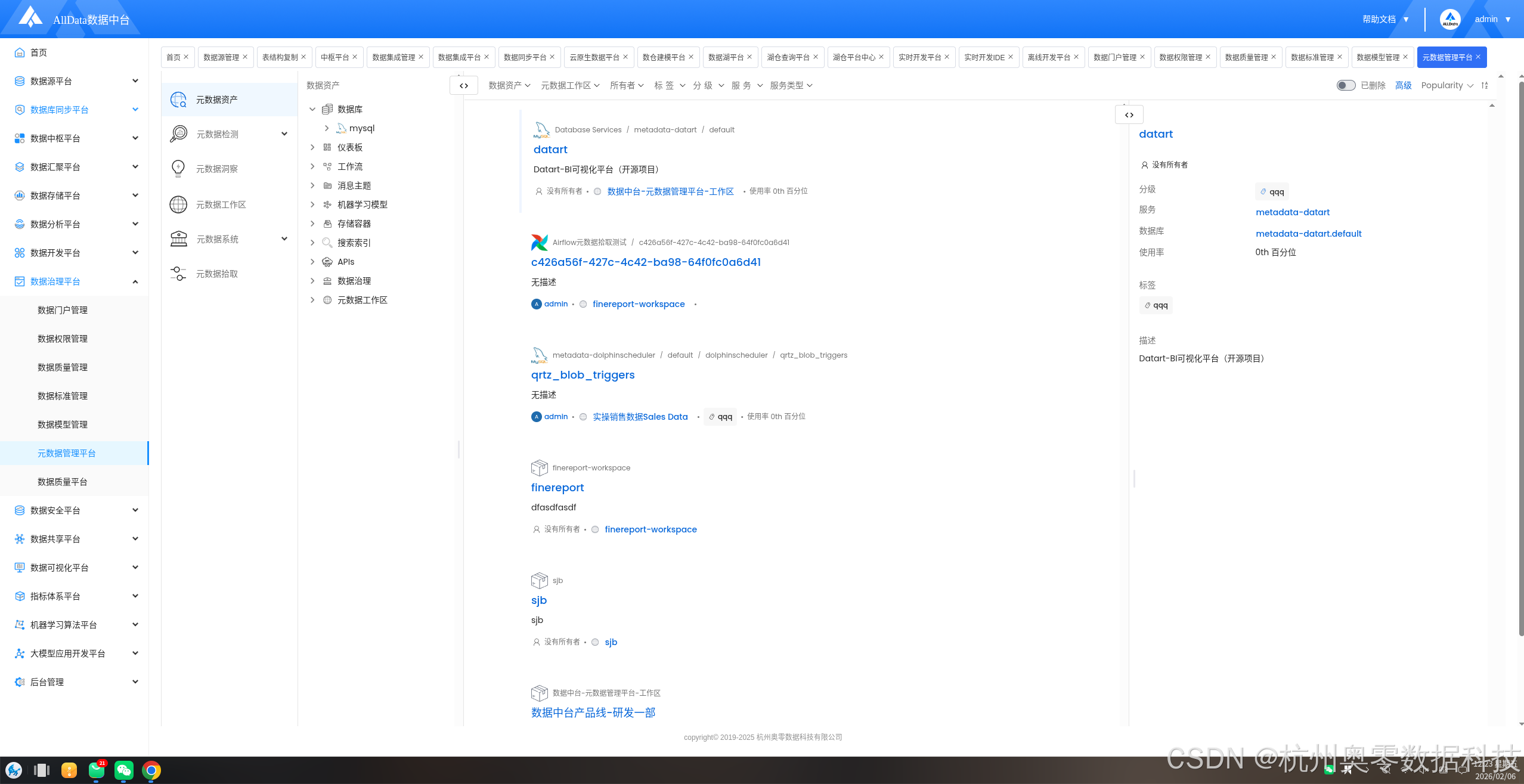Open the 实操销售数据Sales Data domain link
Image resolution: width=1524 pixels, height=784 pixels.
point(640,417)
